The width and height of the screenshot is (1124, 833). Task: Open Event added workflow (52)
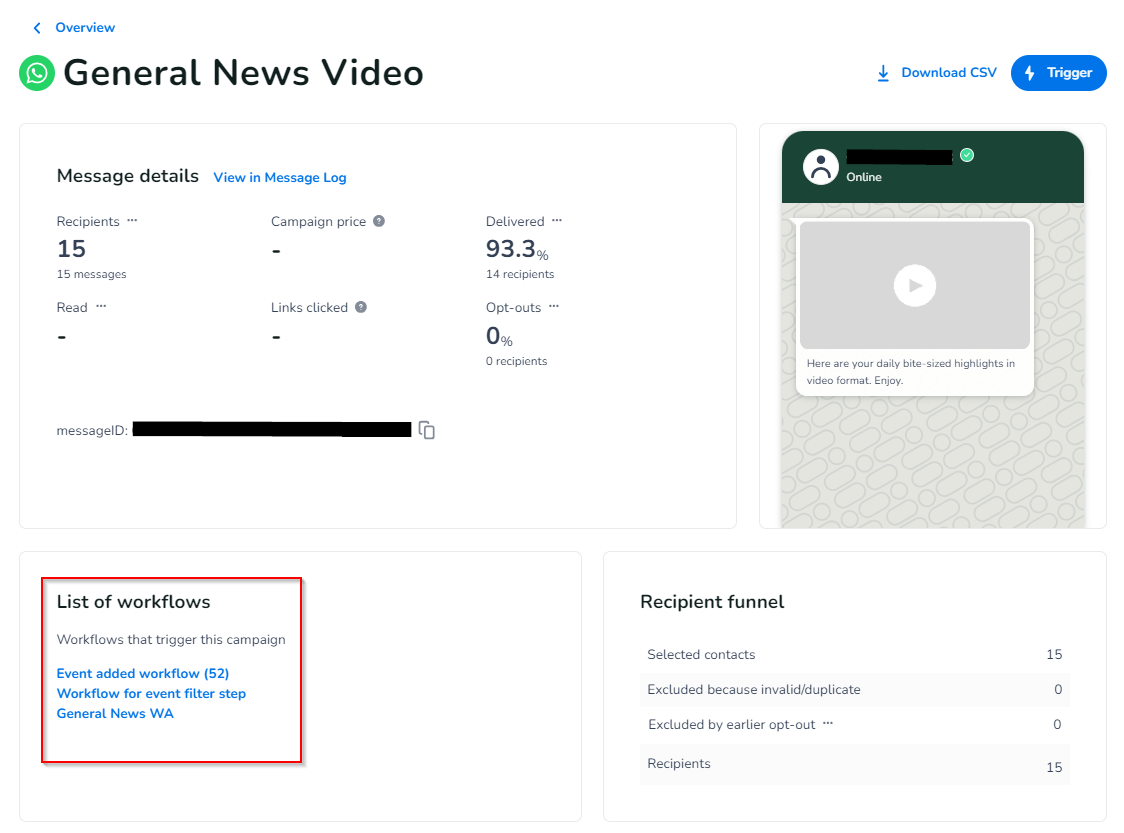click(x=143, y=674)
